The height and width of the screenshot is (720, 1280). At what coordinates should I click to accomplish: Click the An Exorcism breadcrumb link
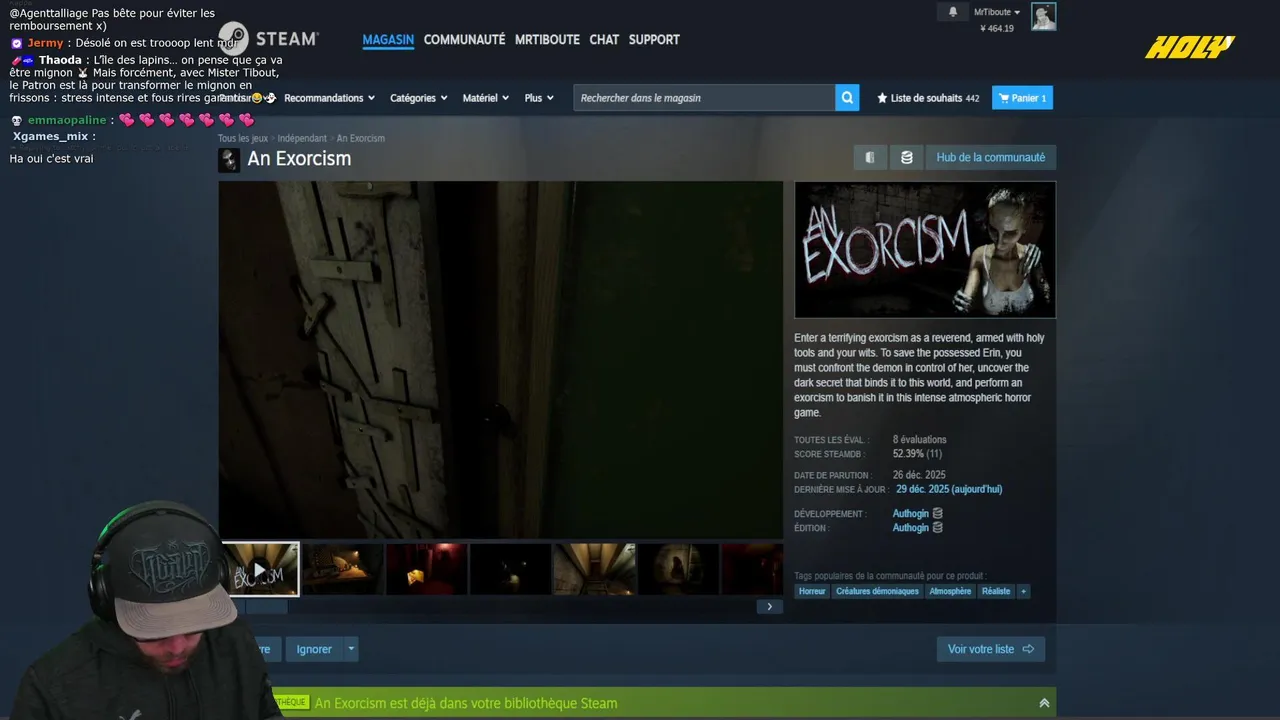coord(360,138)
